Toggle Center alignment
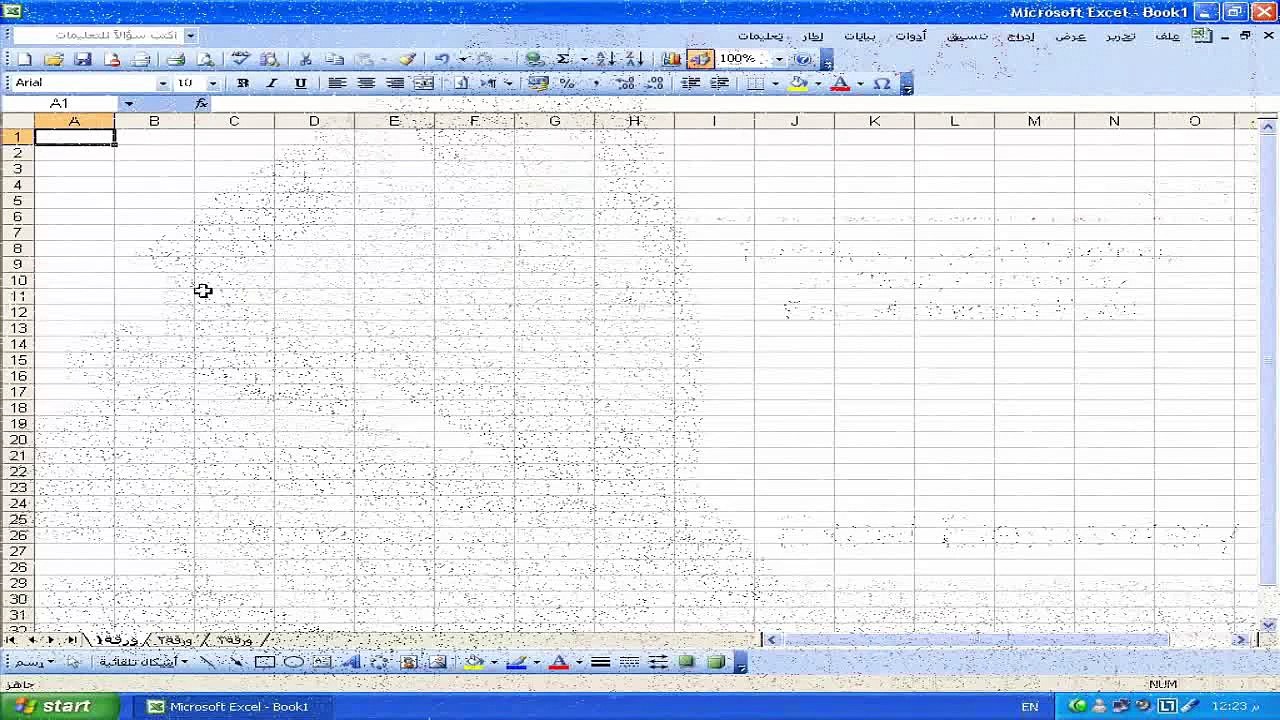Image resolution: width=1280 pixels, height=720 pixels. [366, 84]
